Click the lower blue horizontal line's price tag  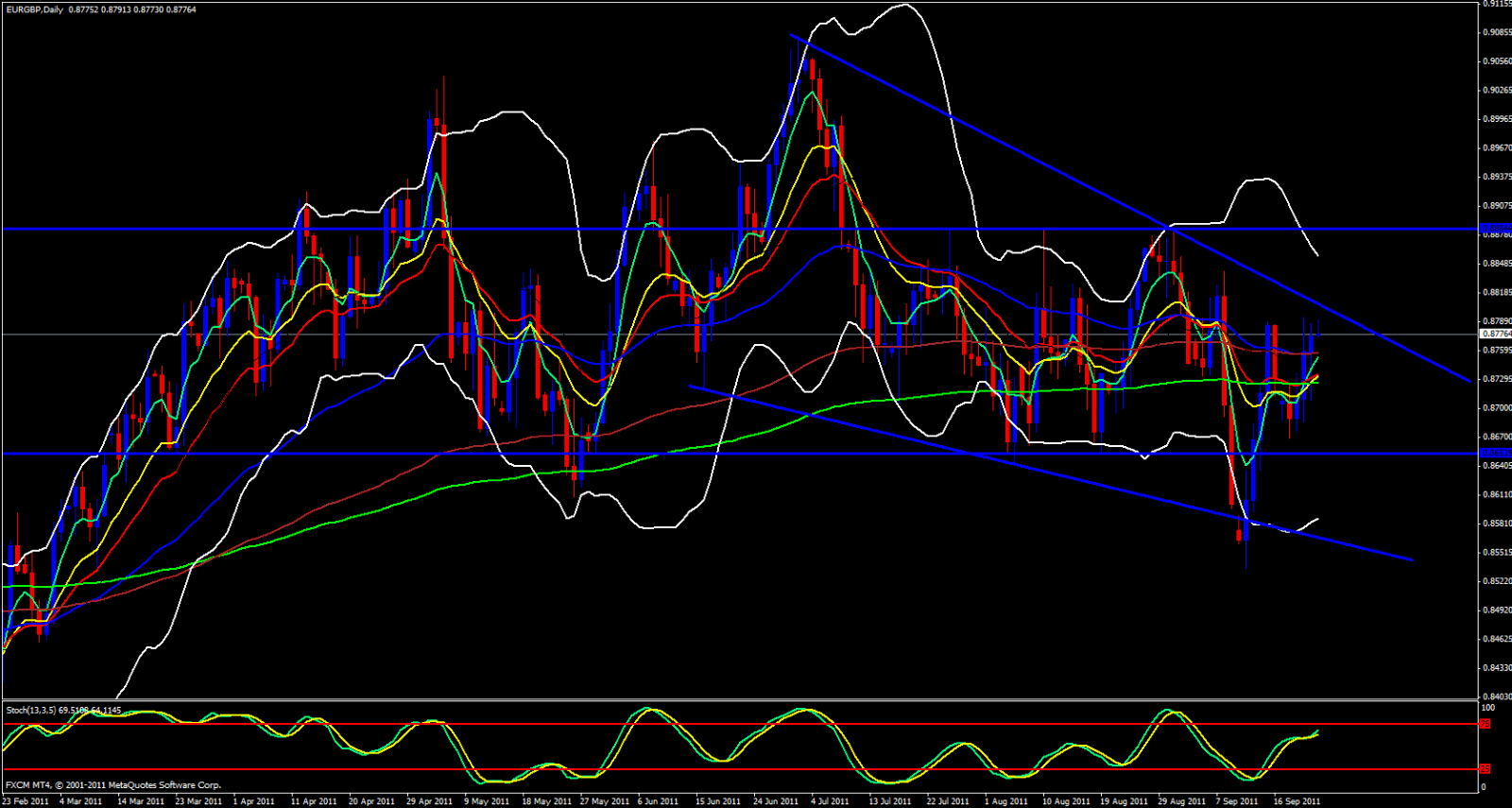click(1495, 454)
